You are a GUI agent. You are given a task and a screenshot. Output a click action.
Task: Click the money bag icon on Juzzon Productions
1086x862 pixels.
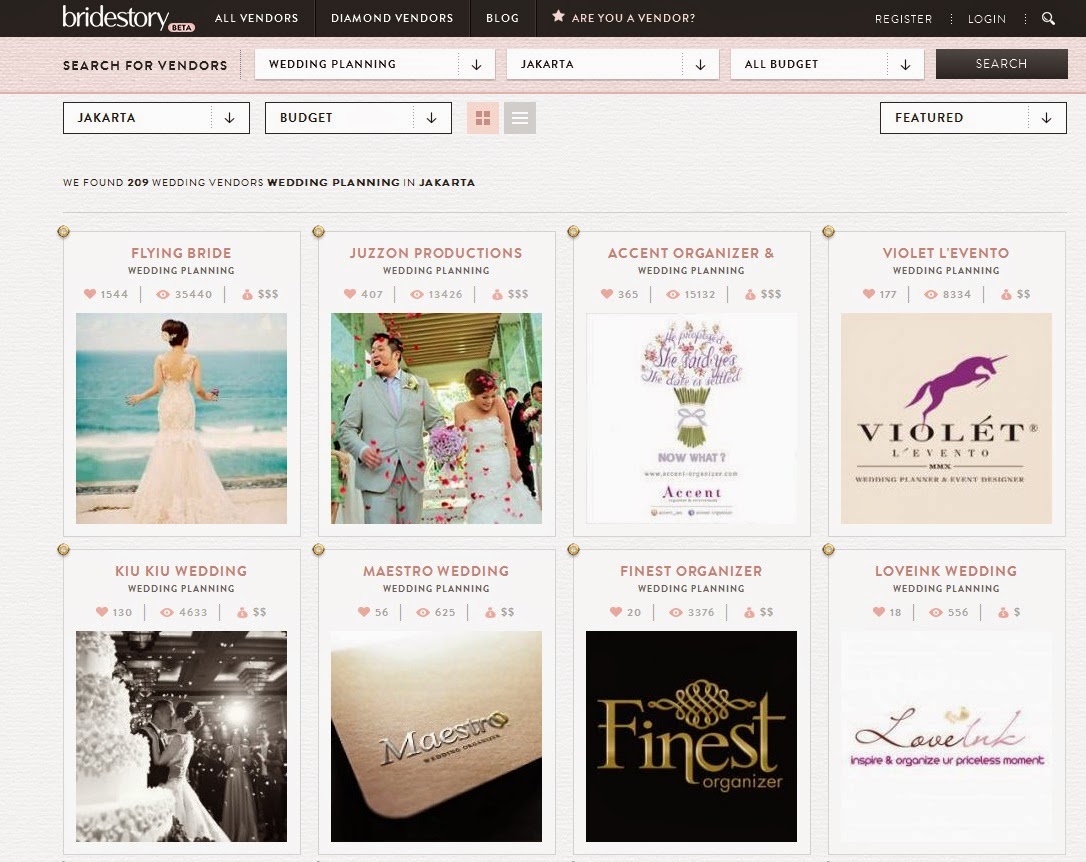[x=497, y=294]
